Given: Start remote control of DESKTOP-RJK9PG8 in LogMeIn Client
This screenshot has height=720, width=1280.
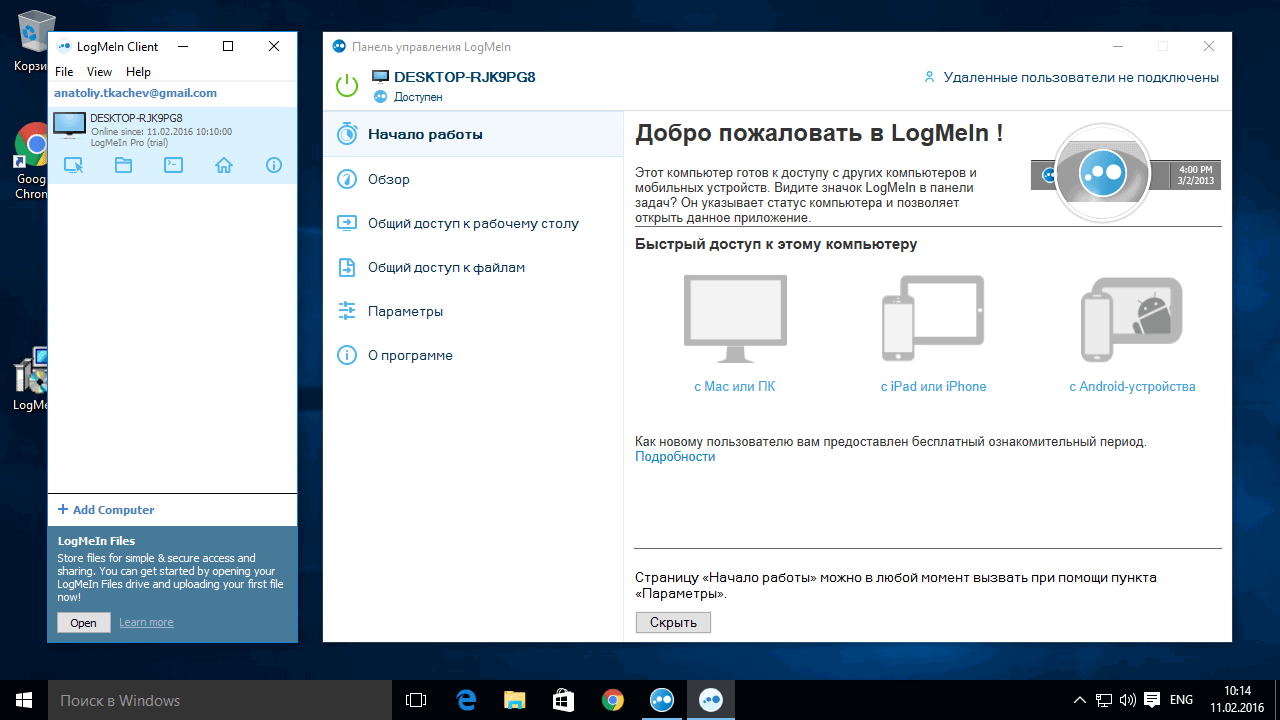Looking at the screenshot, I should [73, 165].
